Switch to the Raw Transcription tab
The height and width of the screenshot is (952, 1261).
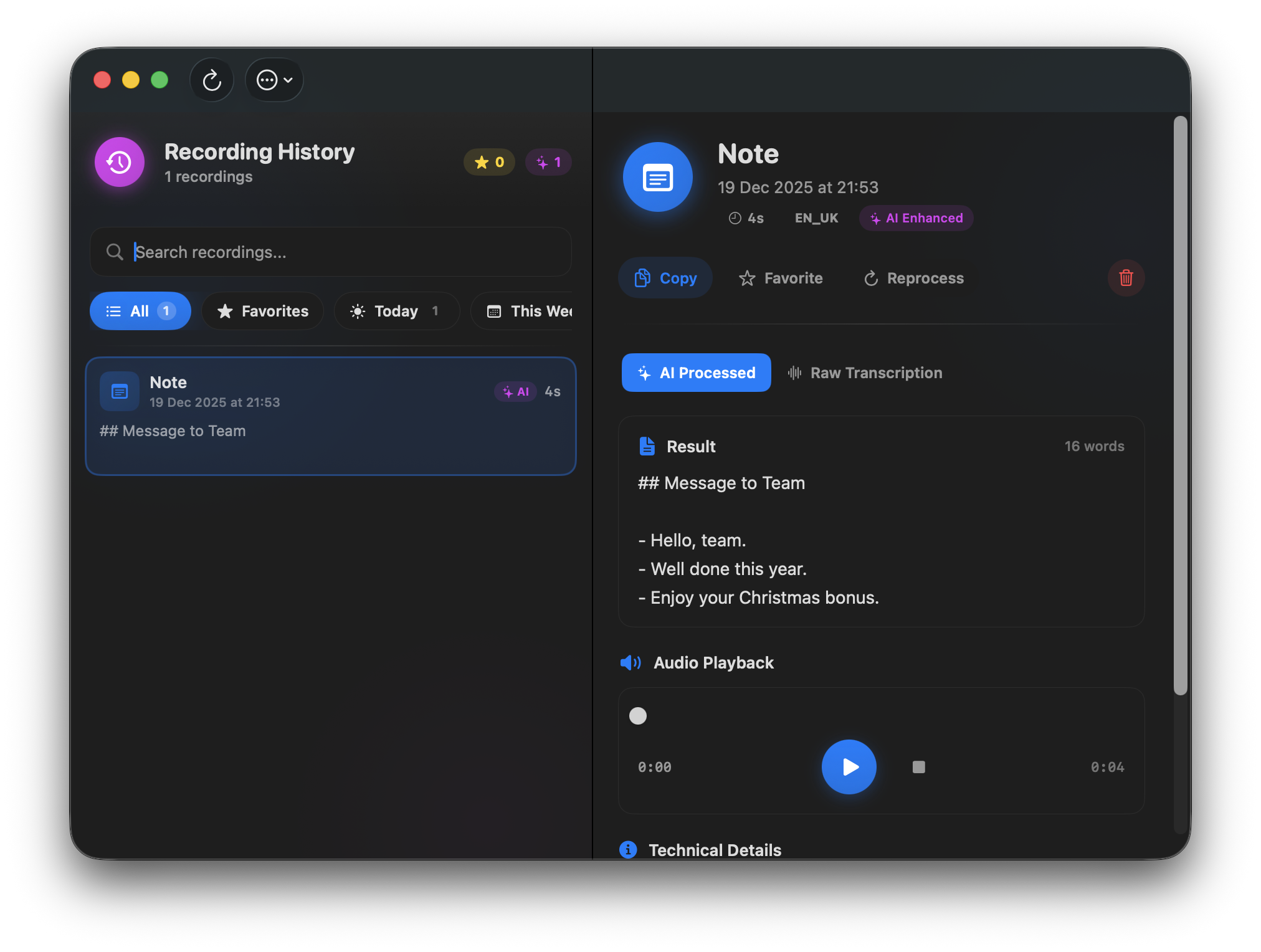pyautogui.click(x=865, y=373)
